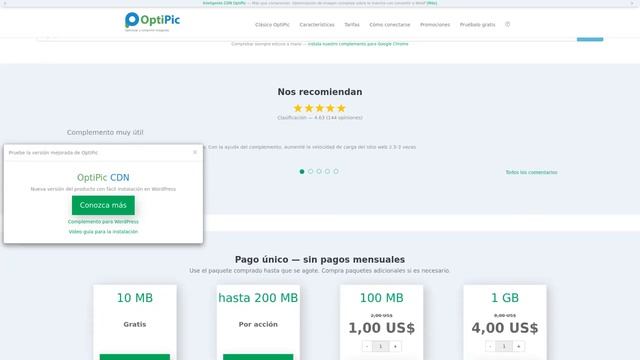Open Características menu item
This screenshot has height=360, width=640.
tap(317, 25)
